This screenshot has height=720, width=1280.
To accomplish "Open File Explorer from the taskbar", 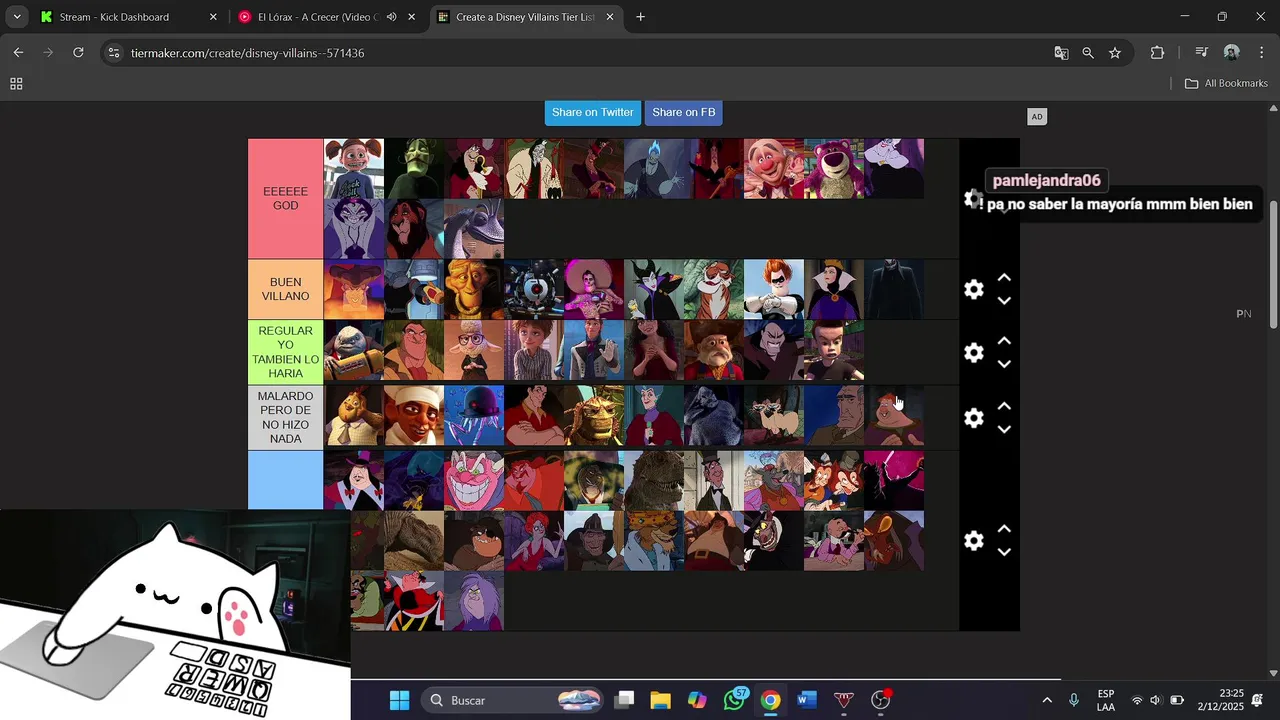I will click(x=660, y=700).
